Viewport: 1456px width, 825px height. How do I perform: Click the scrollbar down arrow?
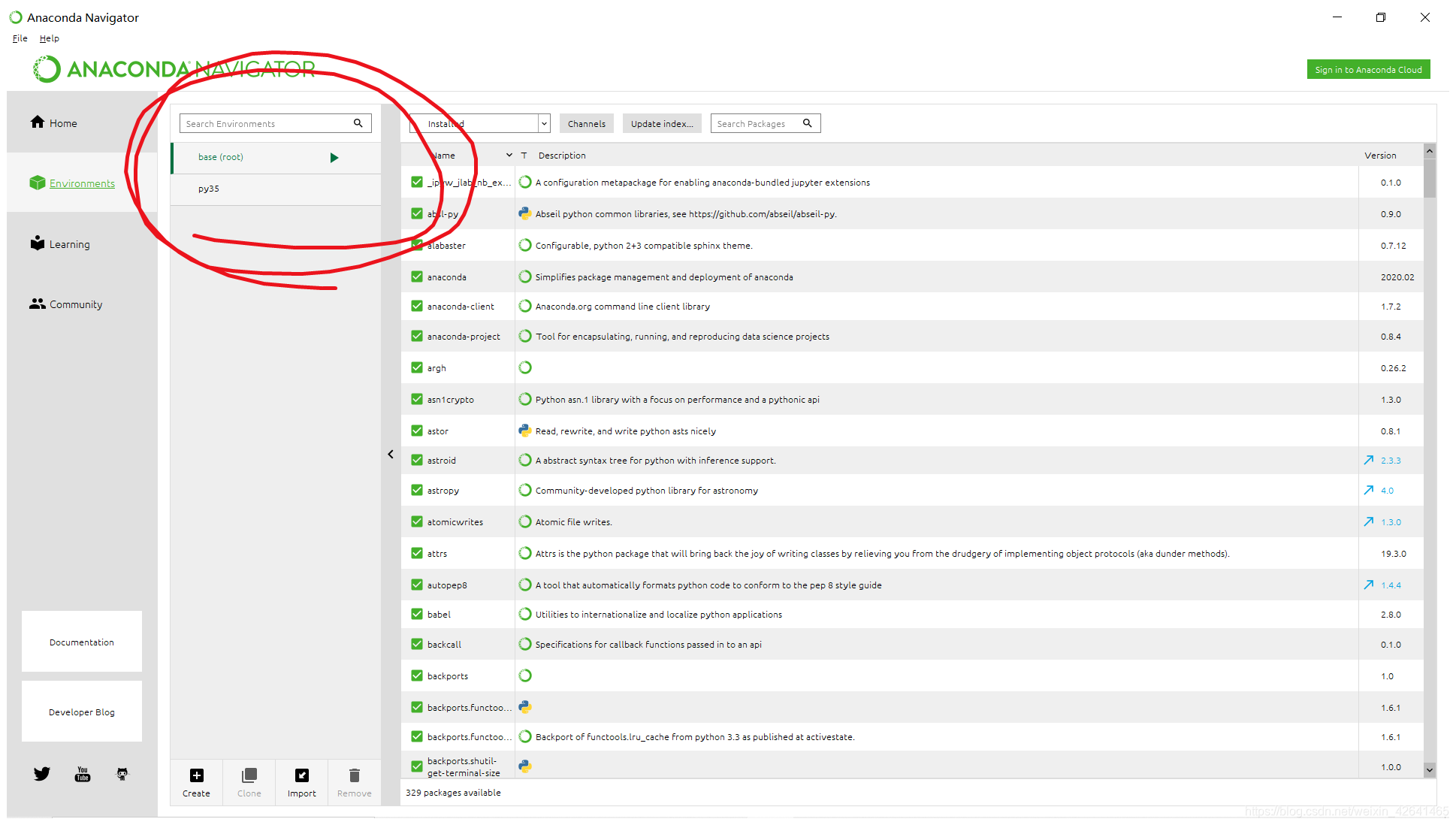click(x=1430, y=769)
